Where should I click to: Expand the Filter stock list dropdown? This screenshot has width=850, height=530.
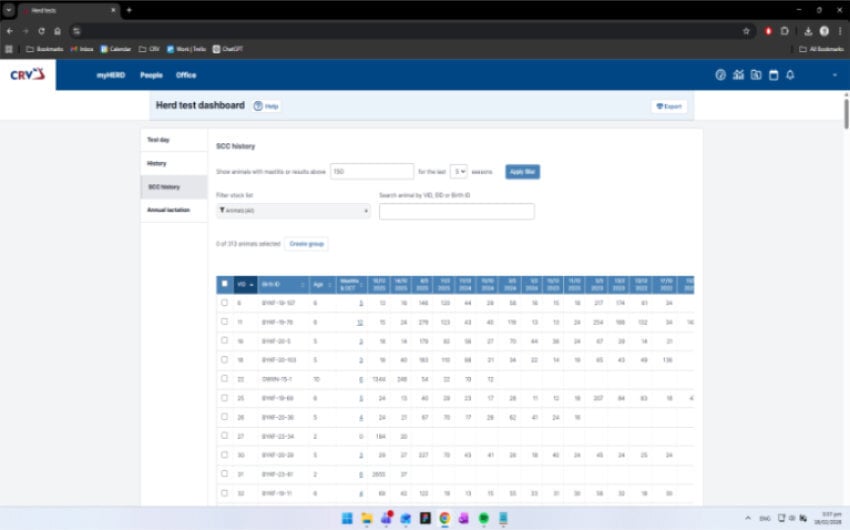pos(293,211)
